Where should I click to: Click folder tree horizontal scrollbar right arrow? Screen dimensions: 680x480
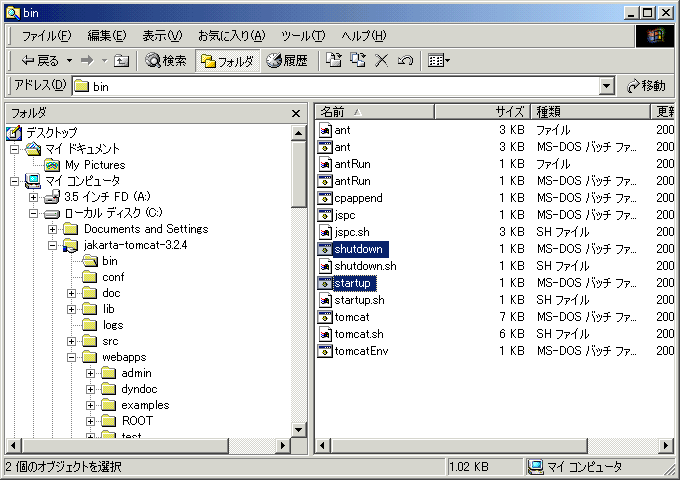click(x=283, y=445)
